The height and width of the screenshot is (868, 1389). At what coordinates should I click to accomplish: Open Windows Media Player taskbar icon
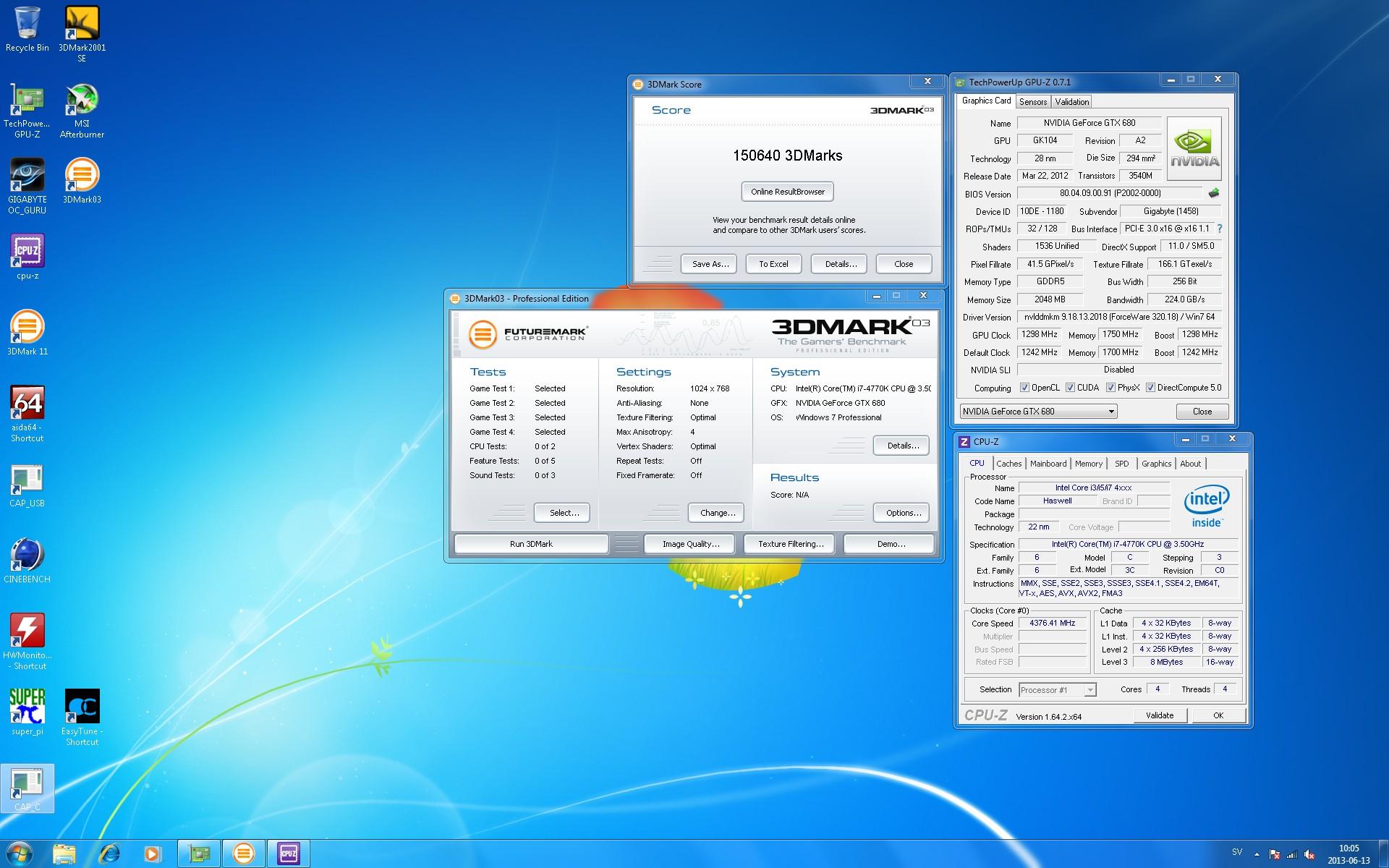pos(153,854)
